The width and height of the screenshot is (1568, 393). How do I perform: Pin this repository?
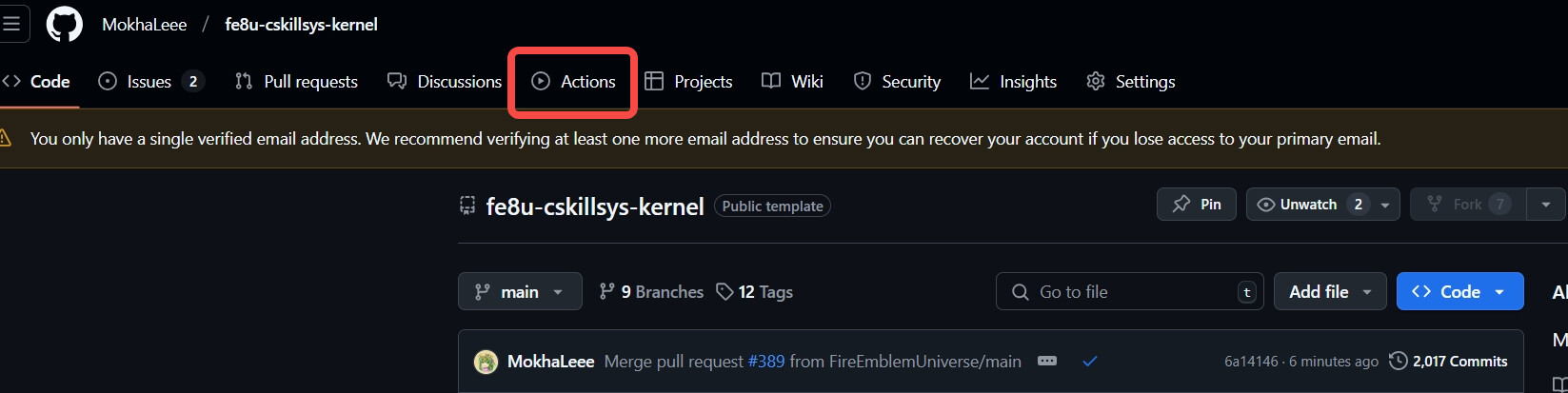[x=1197, y=205]
